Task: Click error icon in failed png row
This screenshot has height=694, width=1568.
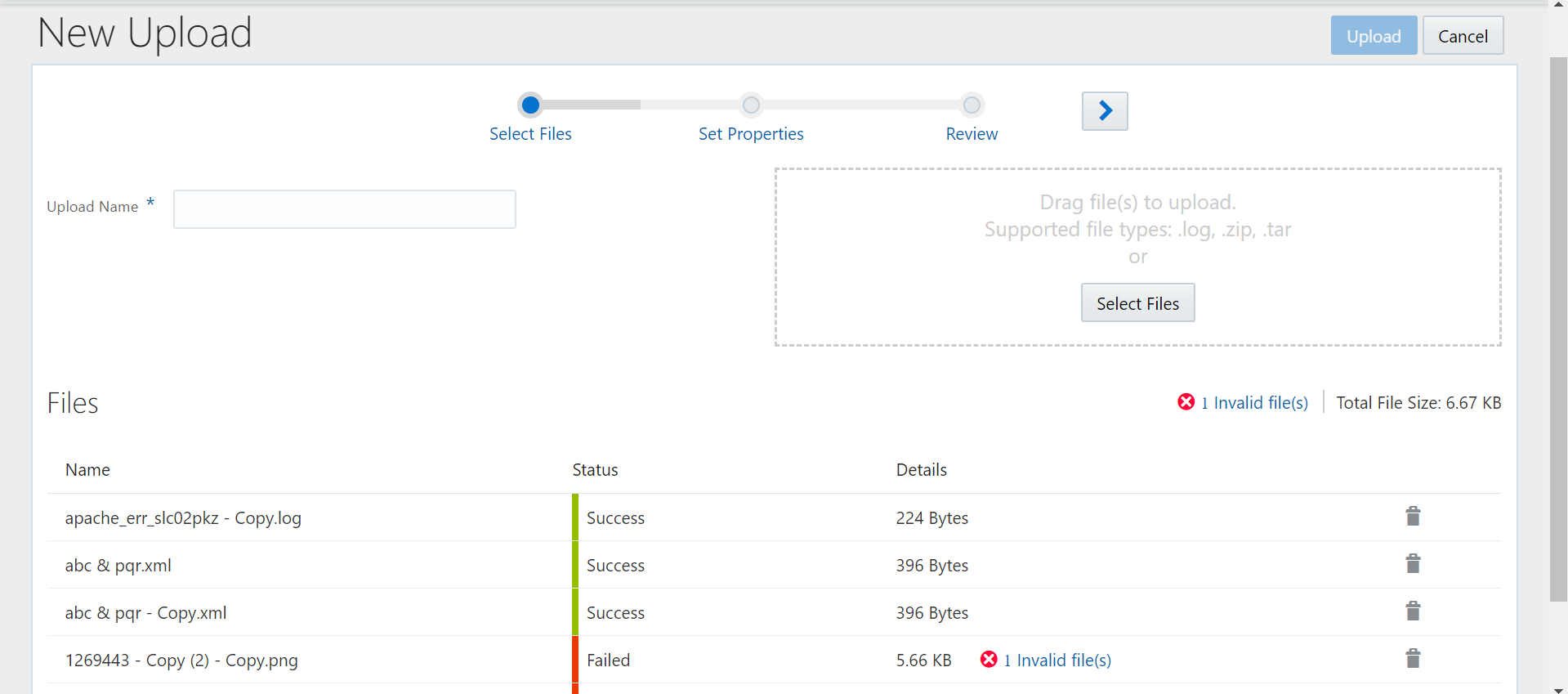Action: click(x=989, y=659)
